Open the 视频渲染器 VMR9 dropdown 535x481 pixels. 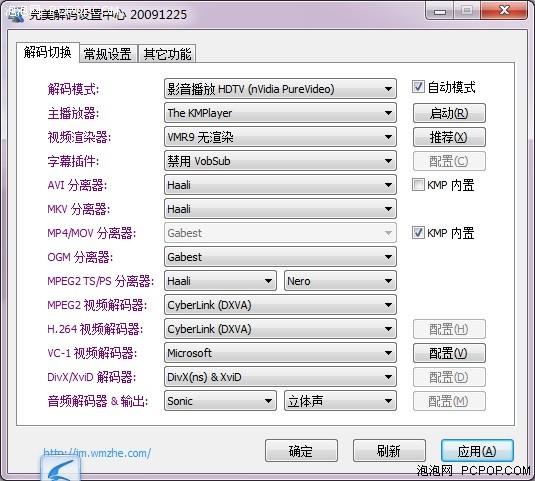coord(280,137)
